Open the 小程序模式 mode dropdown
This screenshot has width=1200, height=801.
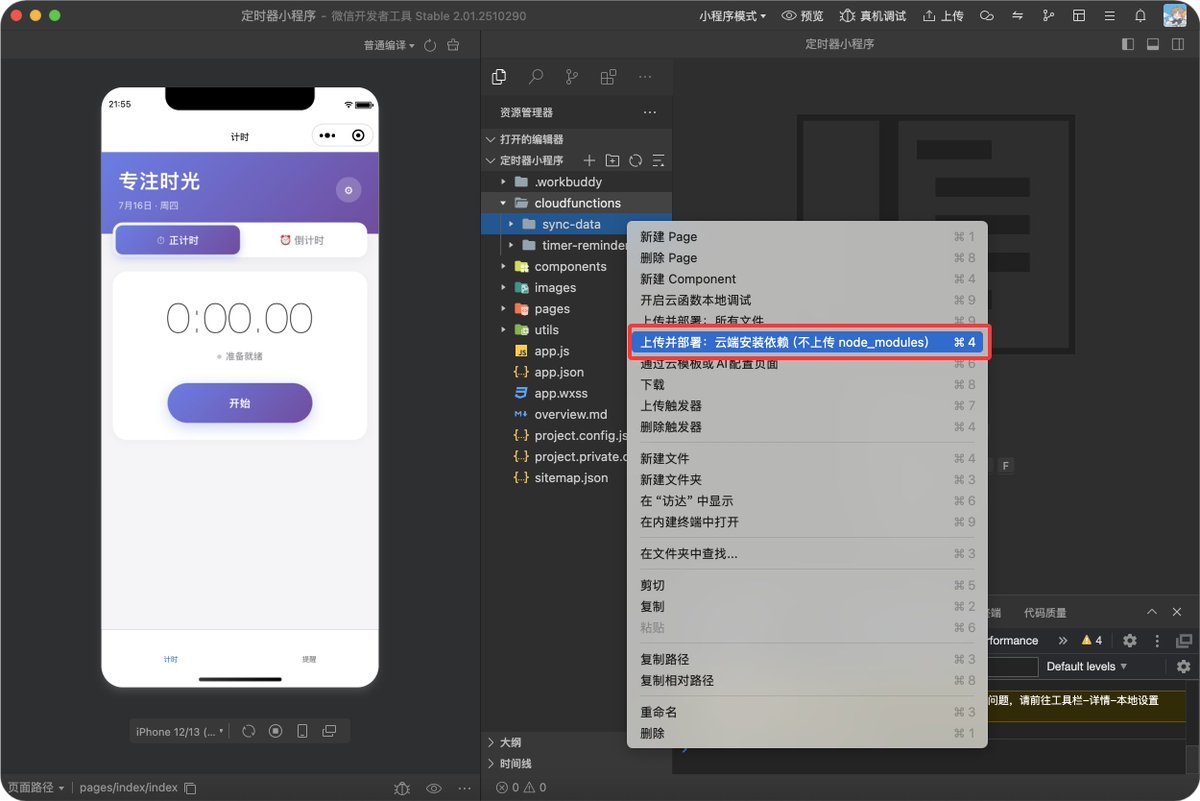(733, 16)
